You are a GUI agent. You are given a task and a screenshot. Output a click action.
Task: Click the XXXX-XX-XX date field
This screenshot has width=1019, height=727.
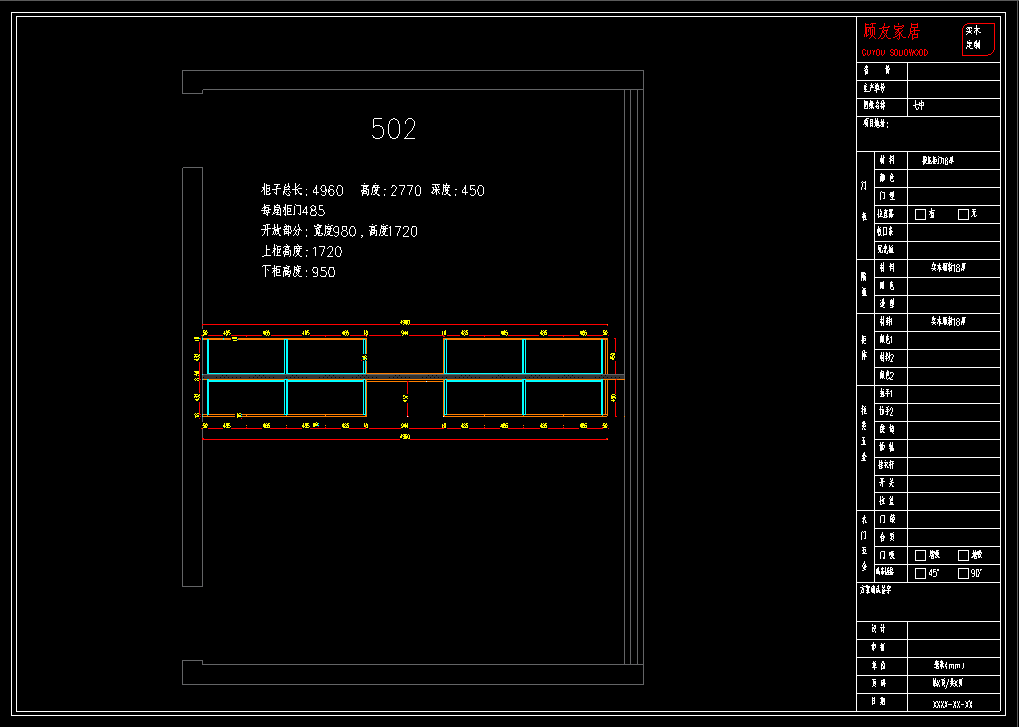pos(952,704)
